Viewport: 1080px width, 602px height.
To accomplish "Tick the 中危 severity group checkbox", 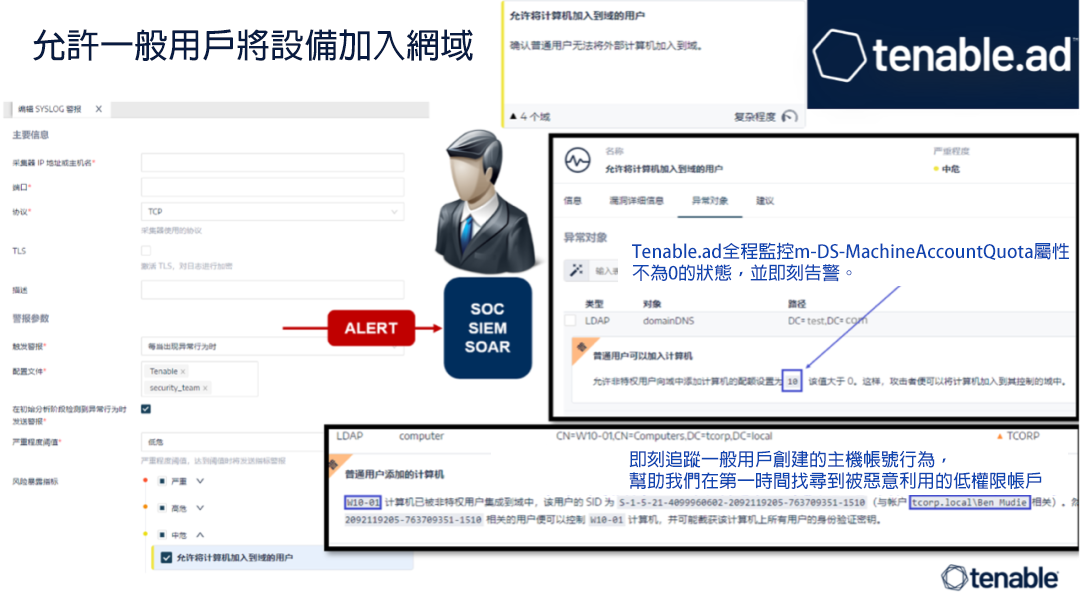I will tap(162, 535).
